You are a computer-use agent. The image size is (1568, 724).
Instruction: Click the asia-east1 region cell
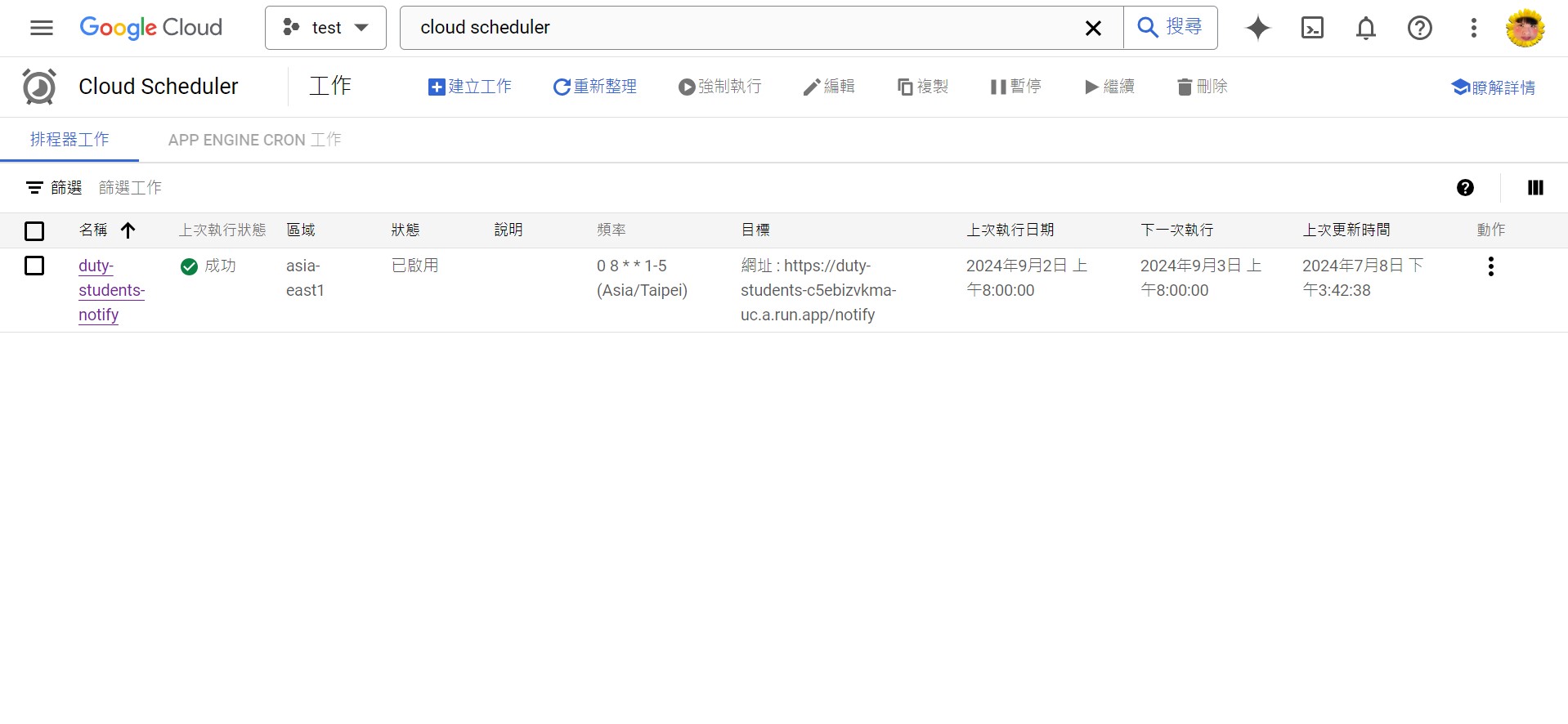[305, 278]
